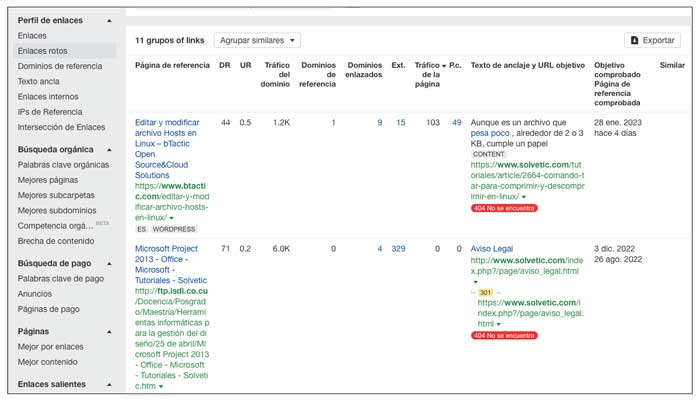Open Intersección de Enlaces in sidebar

61,127
